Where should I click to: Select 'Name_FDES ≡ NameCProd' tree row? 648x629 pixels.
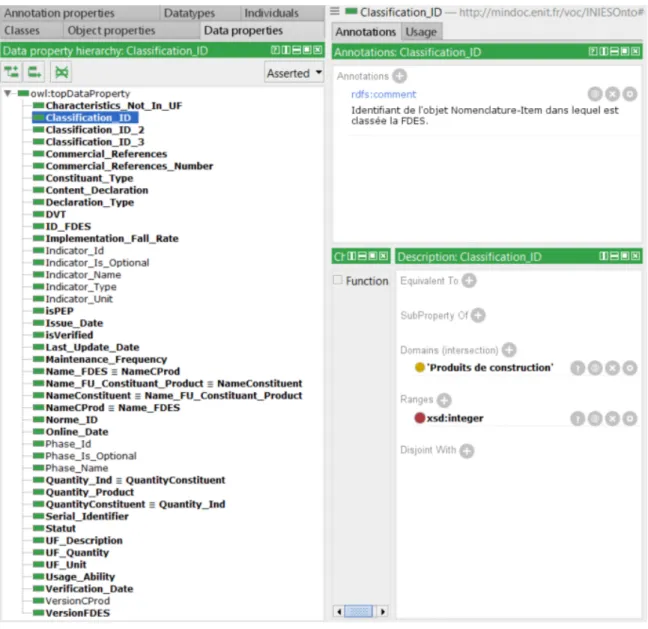pyautogui.click(x=112, y=372)
